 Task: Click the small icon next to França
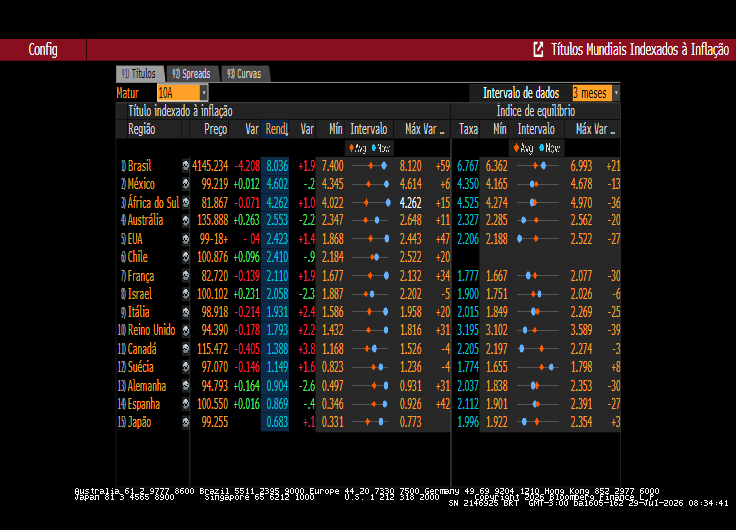click(186, 276)
